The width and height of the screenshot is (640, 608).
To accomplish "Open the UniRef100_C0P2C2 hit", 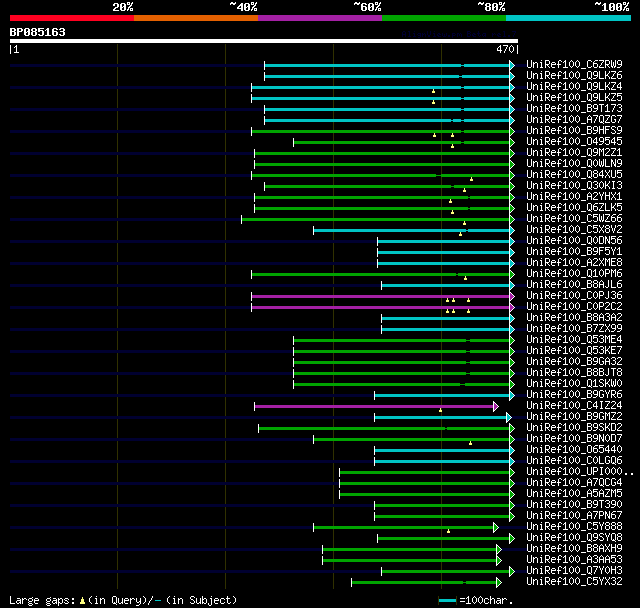I will pyautogui.click(x=574, y=307).
